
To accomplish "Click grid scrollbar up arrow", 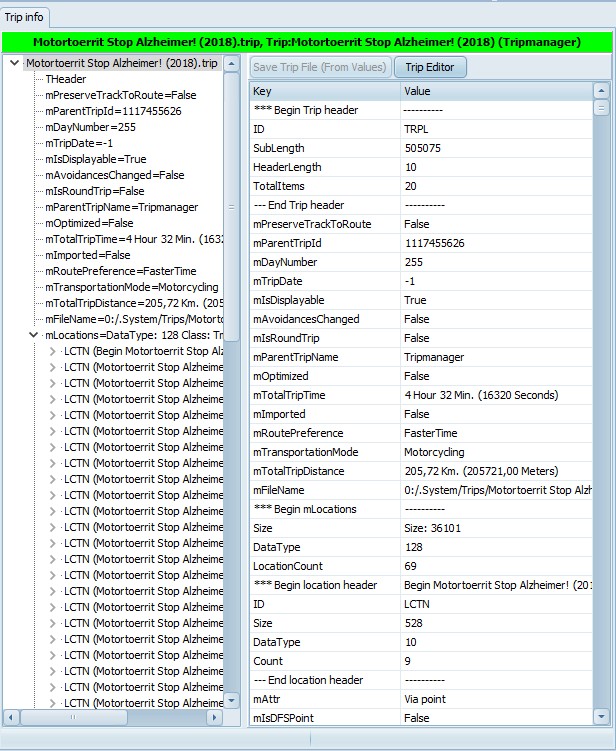I will 601,91.
